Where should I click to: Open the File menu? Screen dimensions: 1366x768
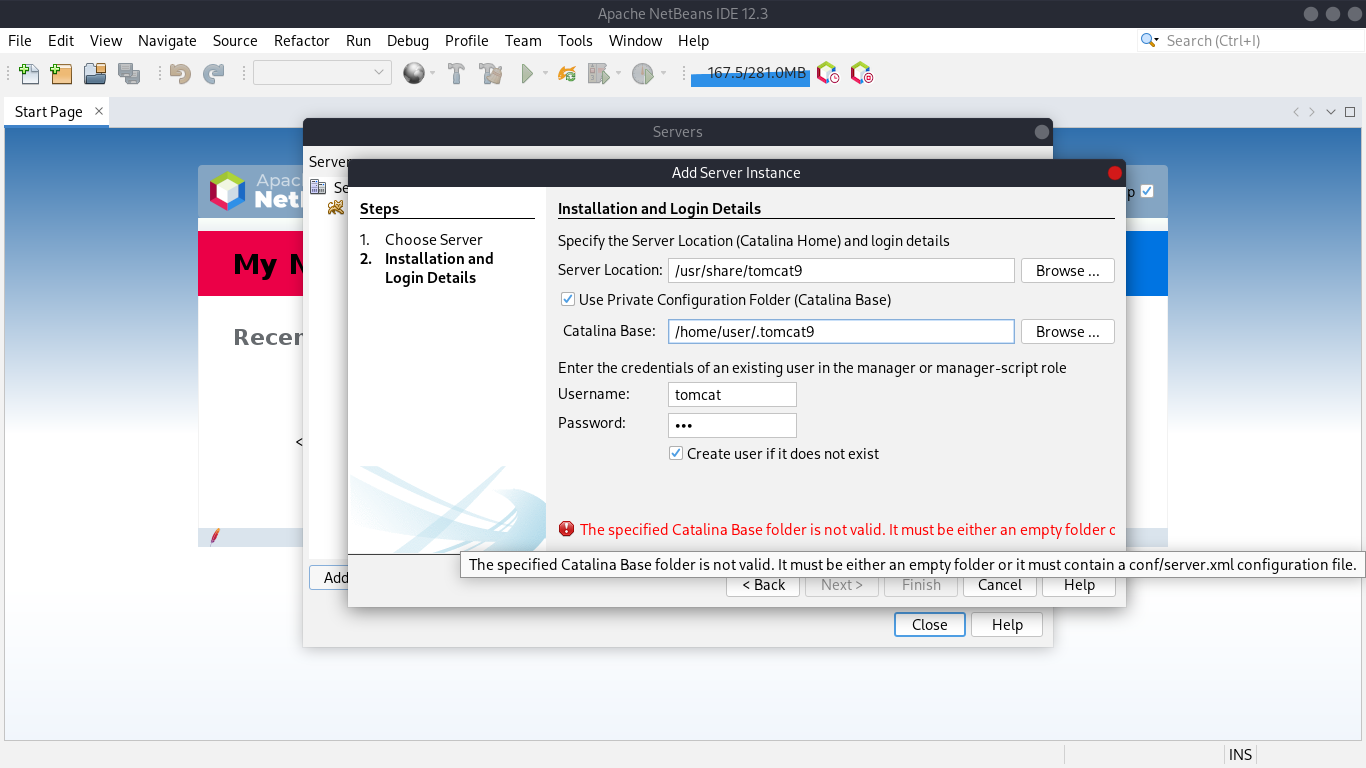tap(20, 41)
